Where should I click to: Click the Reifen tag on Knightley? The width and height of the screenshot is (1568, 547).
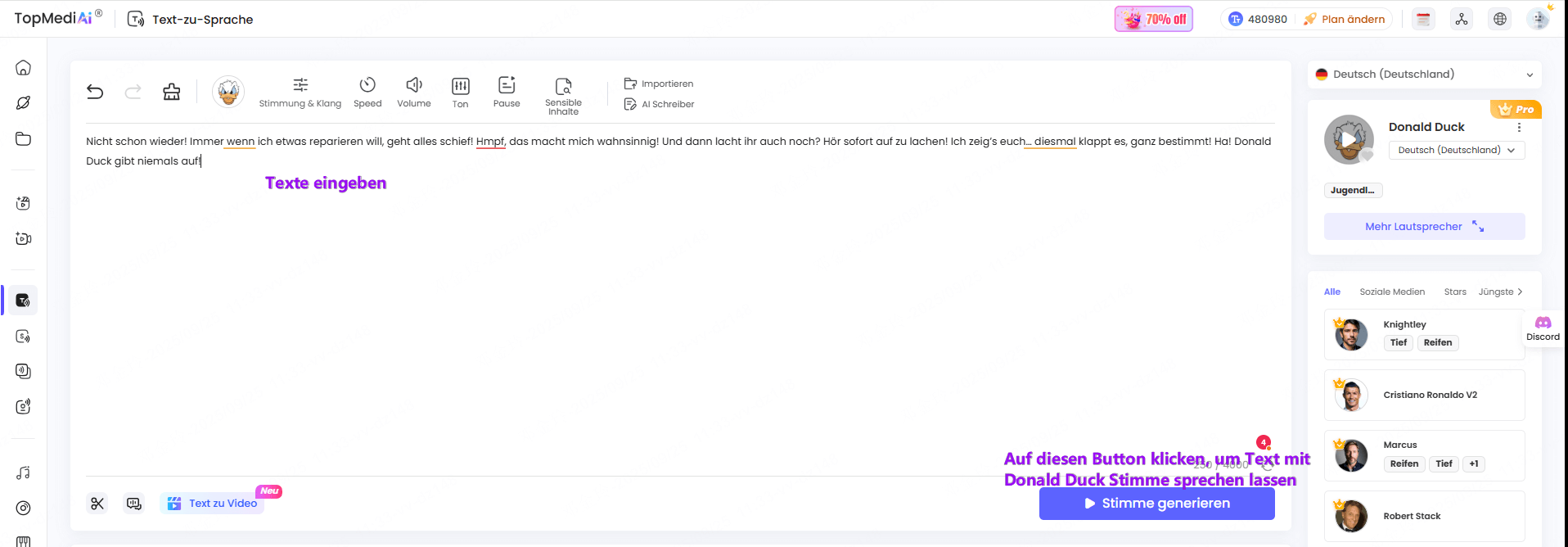1438,343
